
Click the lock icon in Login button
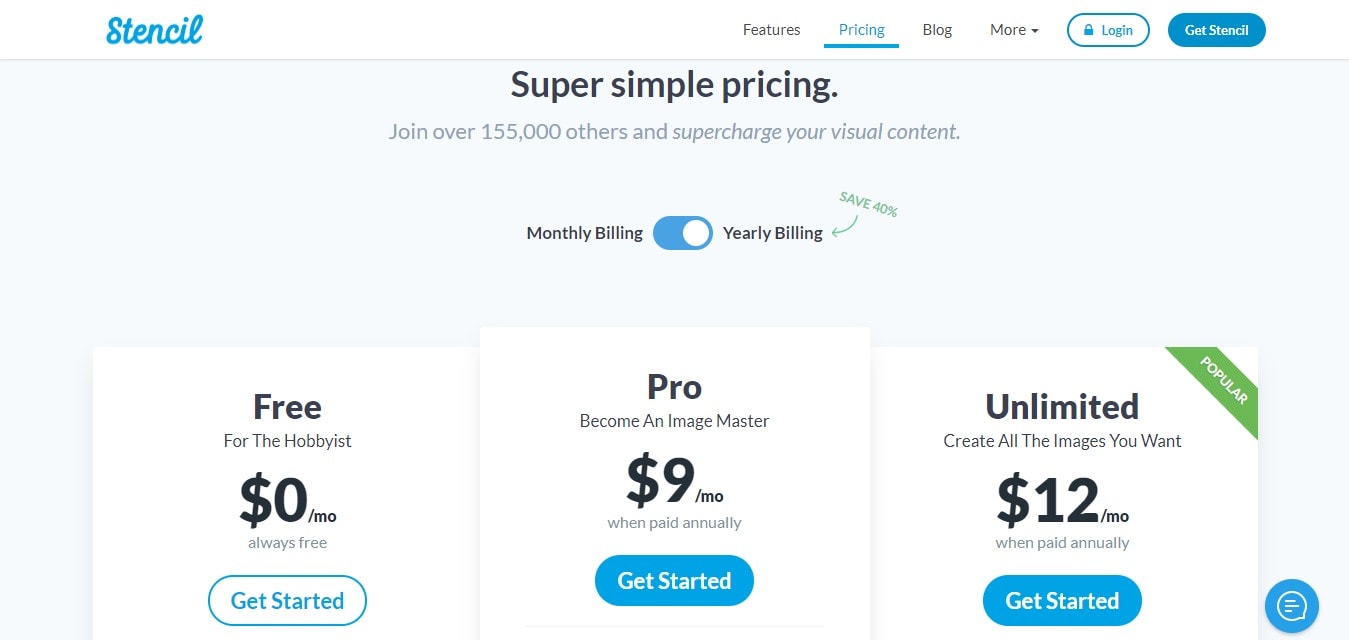pyautogui.click(x=1088, y=30)
